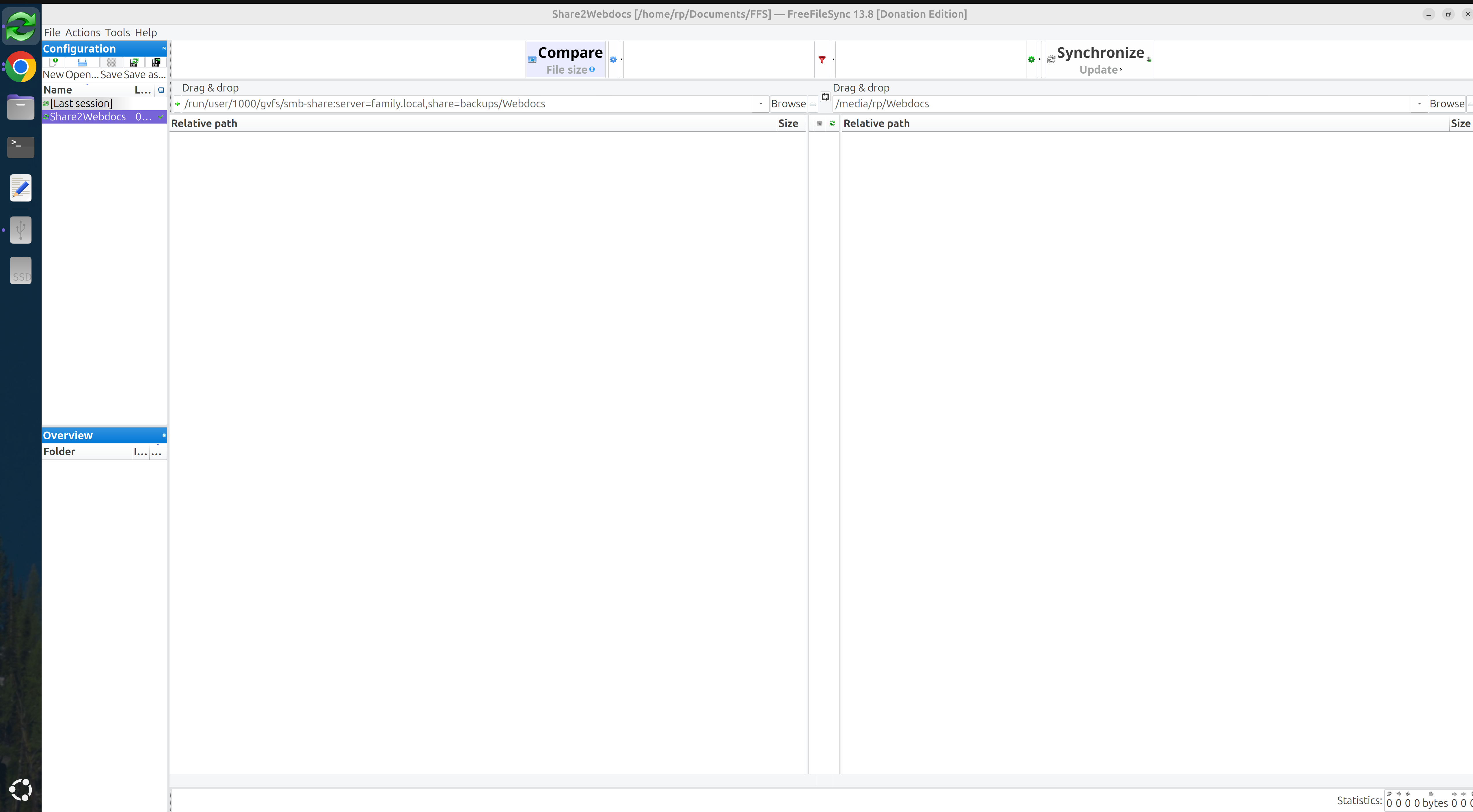
Task: Open the Terminal from the dock
Action: tap(21, 147)
